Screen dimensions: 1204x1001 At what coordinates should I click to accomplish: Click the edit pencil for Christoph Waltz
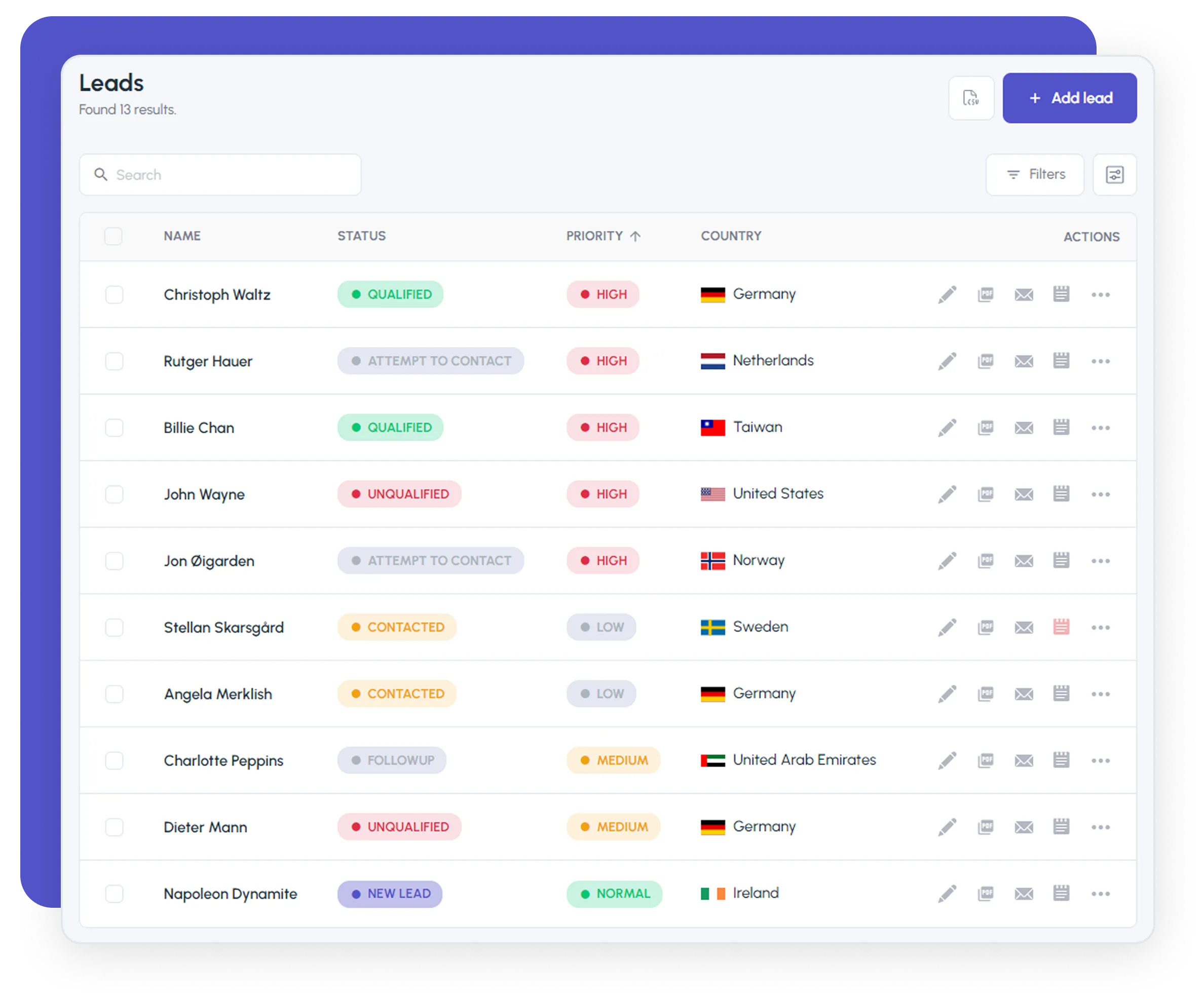click(x=947, y=295)
